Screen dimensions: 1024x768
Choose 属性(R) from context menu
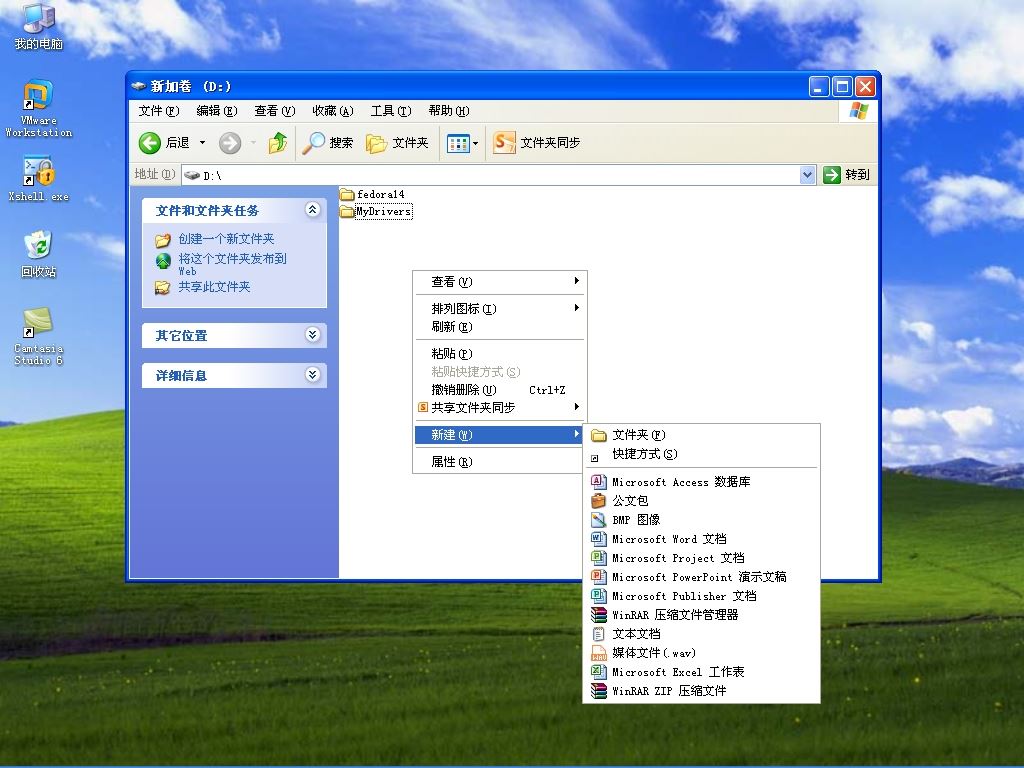tap(500, 462)
